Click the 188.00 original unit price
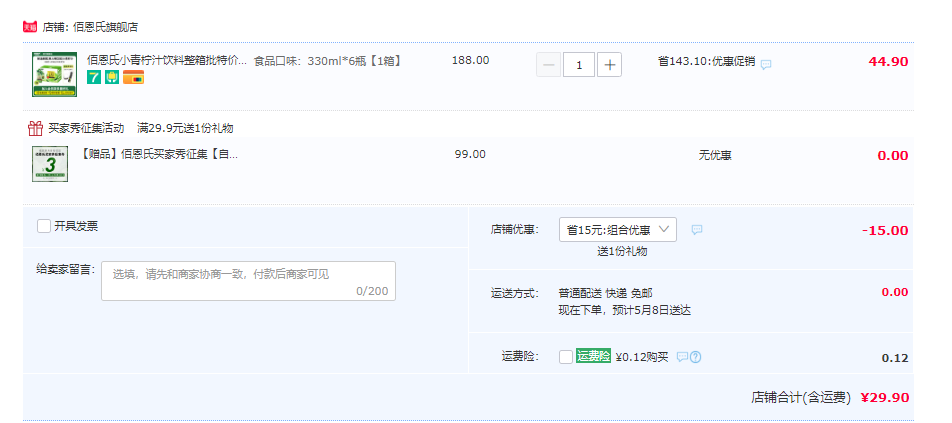Screen dimensions: 952x423 [471, 60]
